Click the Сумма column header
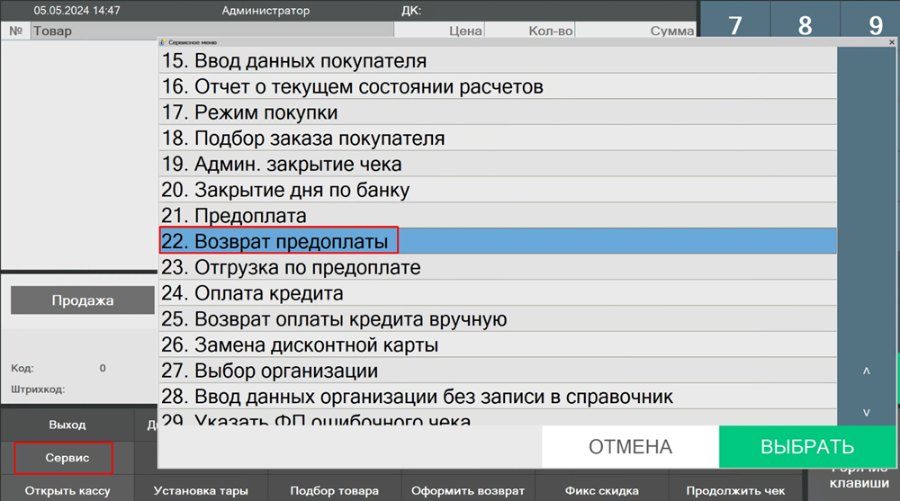900x501 pixels. click(x=636, y=30)
